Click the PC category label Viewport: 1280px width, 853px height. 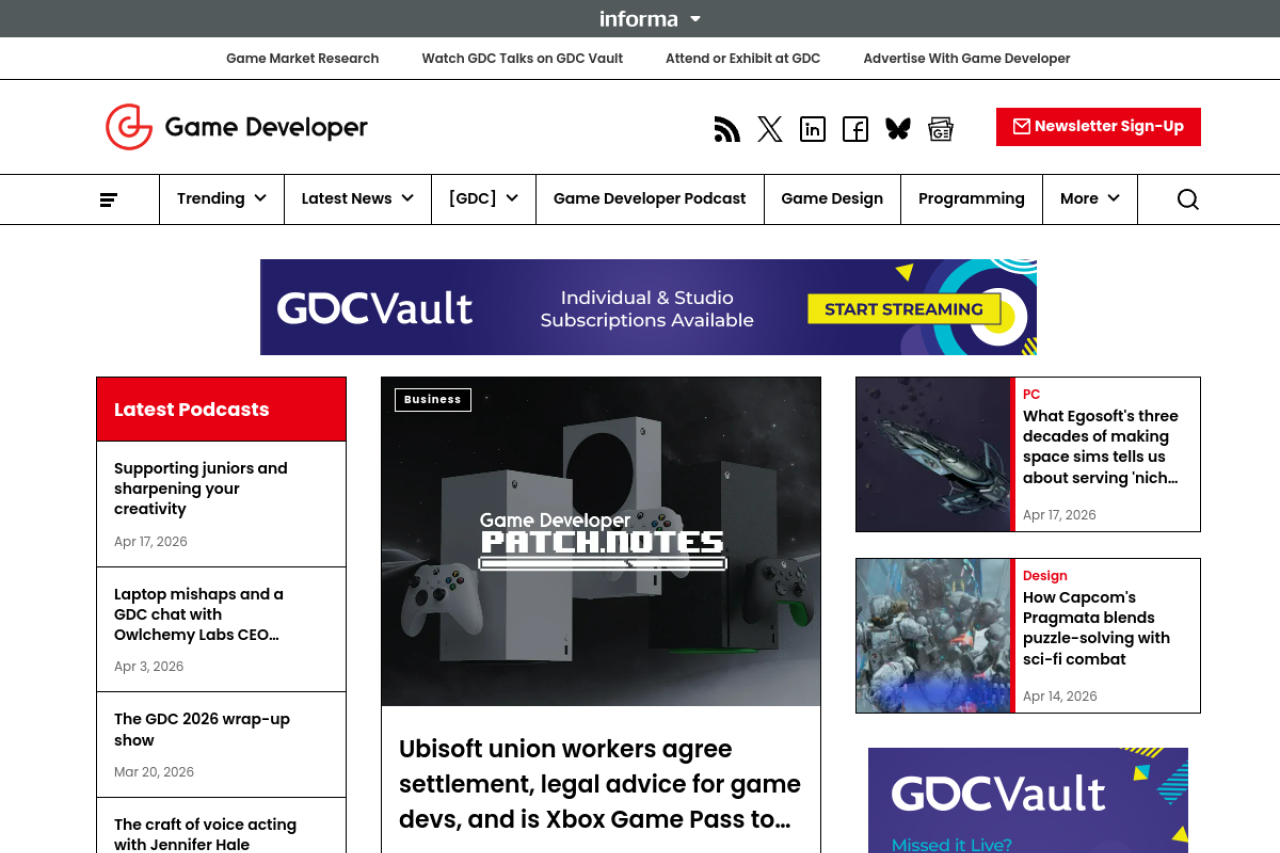1031,394
